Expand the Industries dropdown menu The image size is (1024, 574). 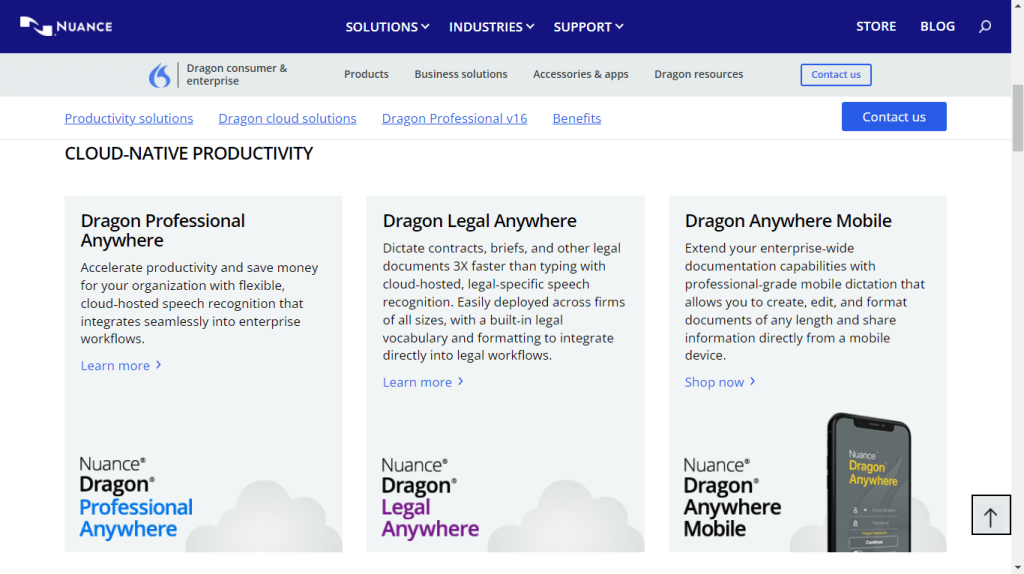491,27
